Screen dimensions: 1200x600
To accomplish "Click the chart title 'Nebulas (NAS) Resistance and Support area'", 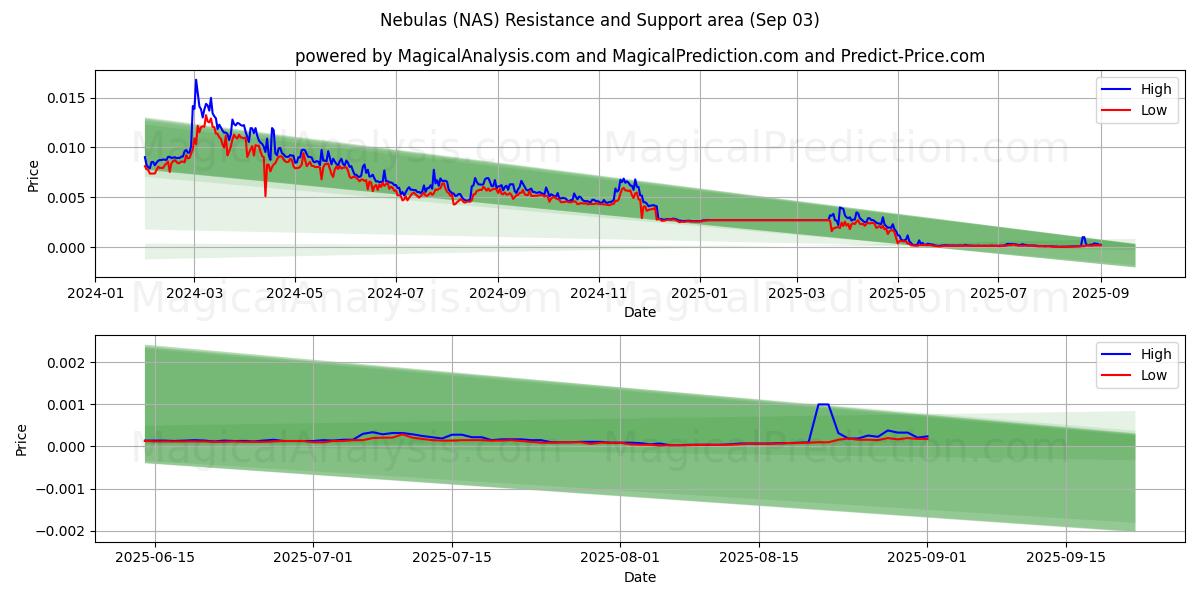I will coord(600,20).
